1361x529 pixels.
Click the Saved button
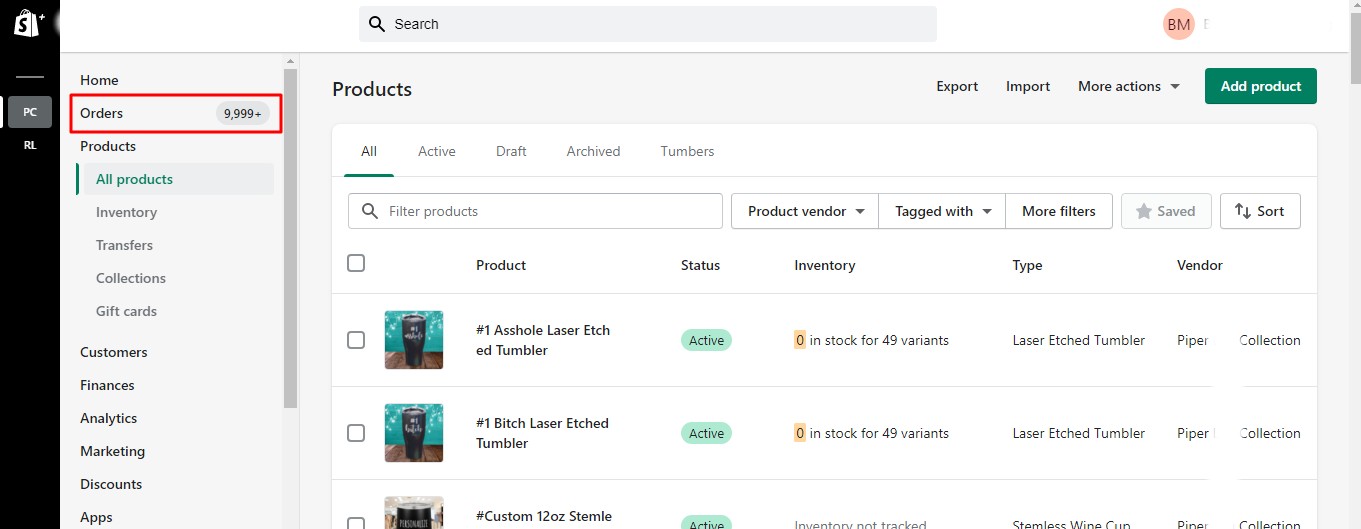(x=1166, y=211)
